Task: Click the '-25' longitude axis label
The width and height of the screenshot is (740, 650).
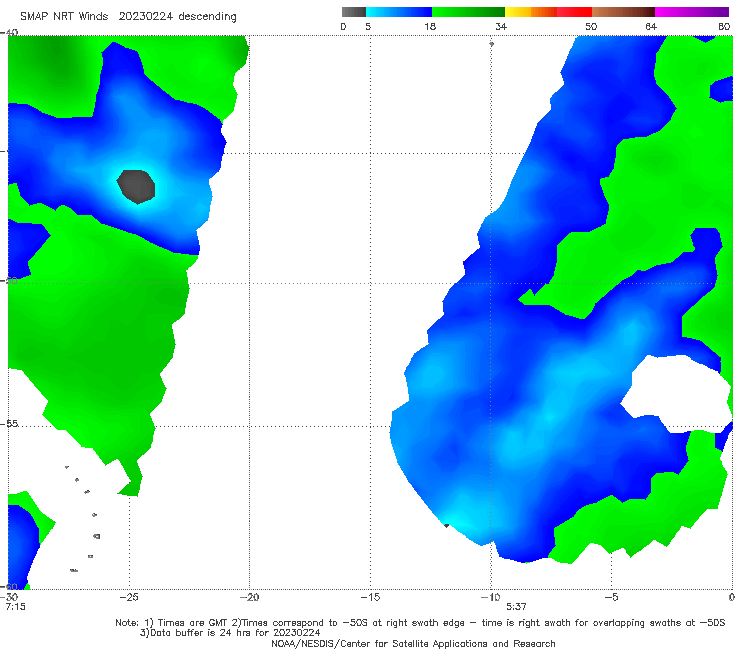Action: [x=129, y=597]
